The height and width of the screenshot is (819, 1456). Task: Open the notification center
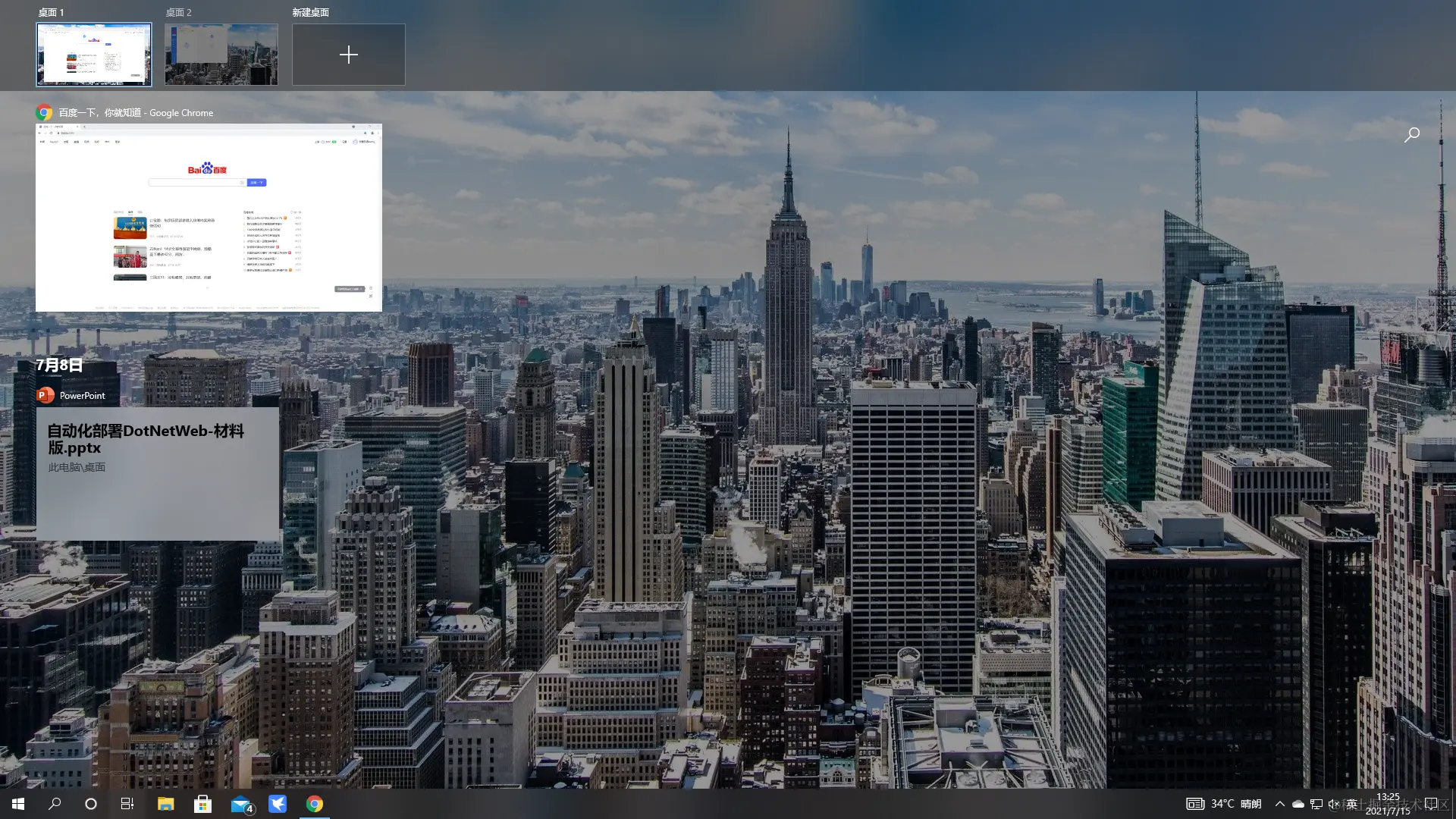pyautogui.click(x=1430, y=804)
